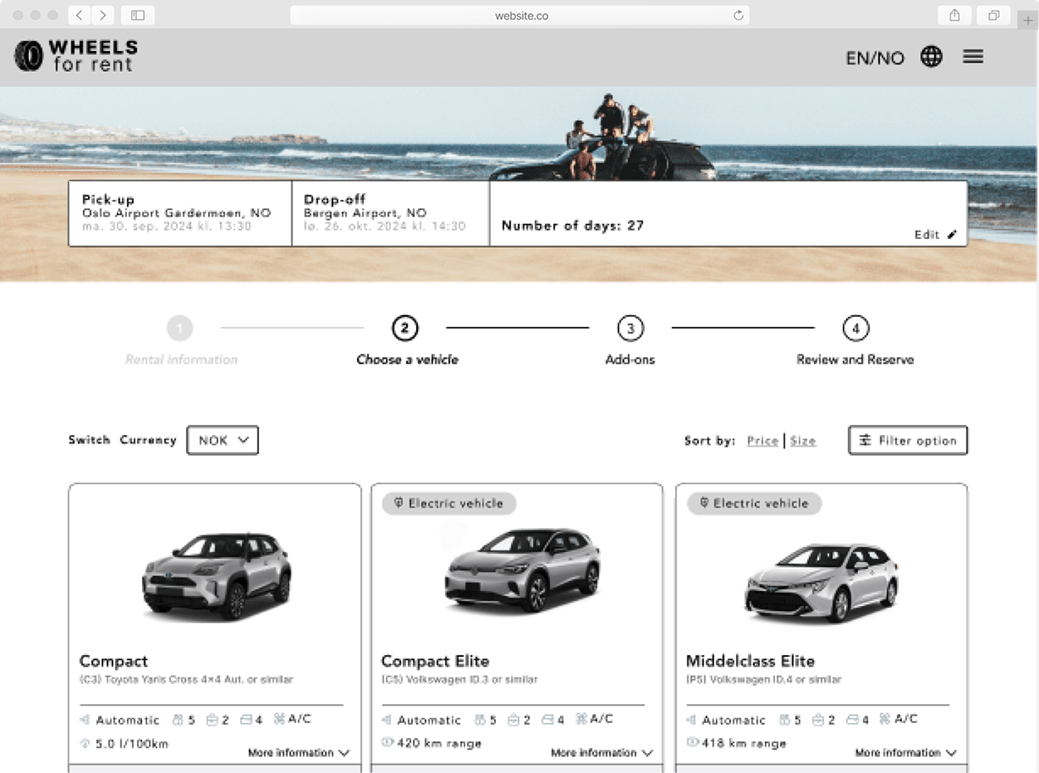Expand More information for Middelclass Elite

[905, 753]
